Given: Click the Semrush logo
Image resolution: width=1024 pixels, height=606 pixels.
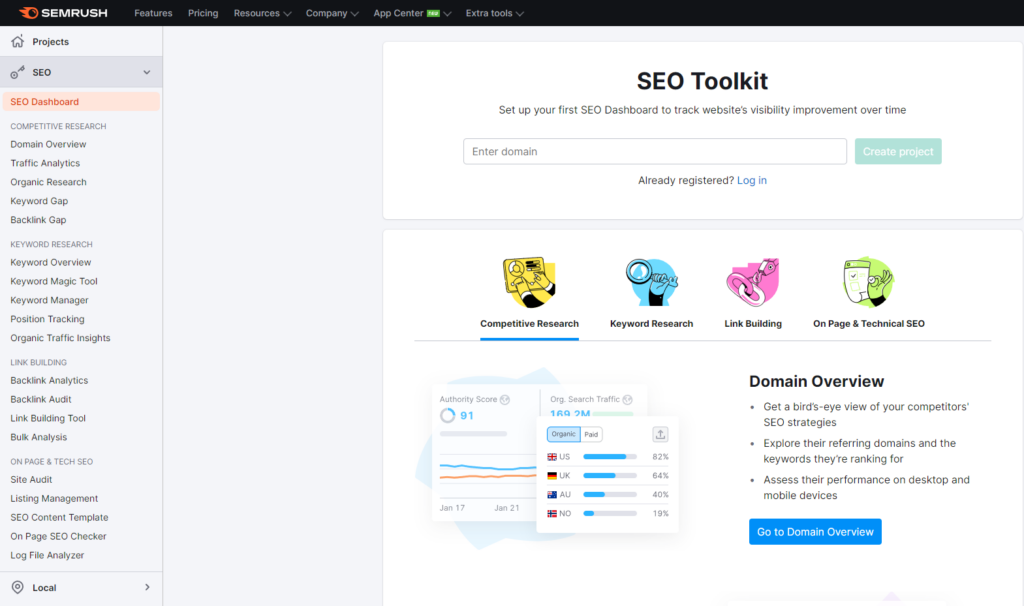Looking at the screenshot, I should [x=63, y=13].
